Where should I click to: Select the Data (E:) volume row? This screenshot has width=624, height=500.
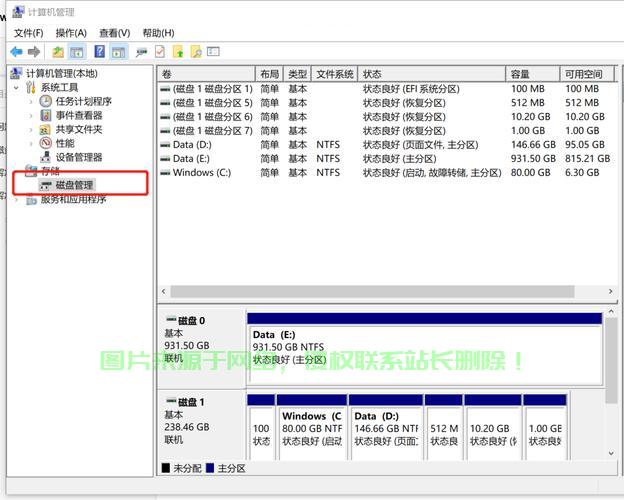click(x=386, y=158)
